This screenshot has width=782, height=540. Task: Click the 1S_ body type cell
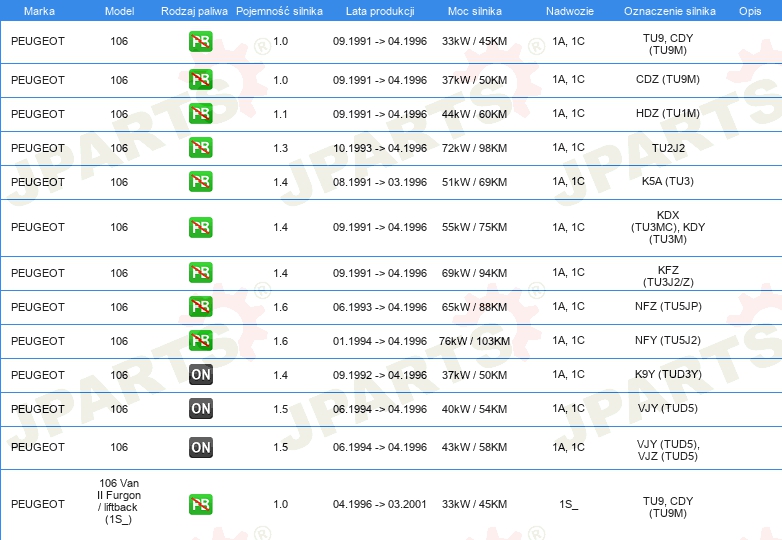click(569, 505)
